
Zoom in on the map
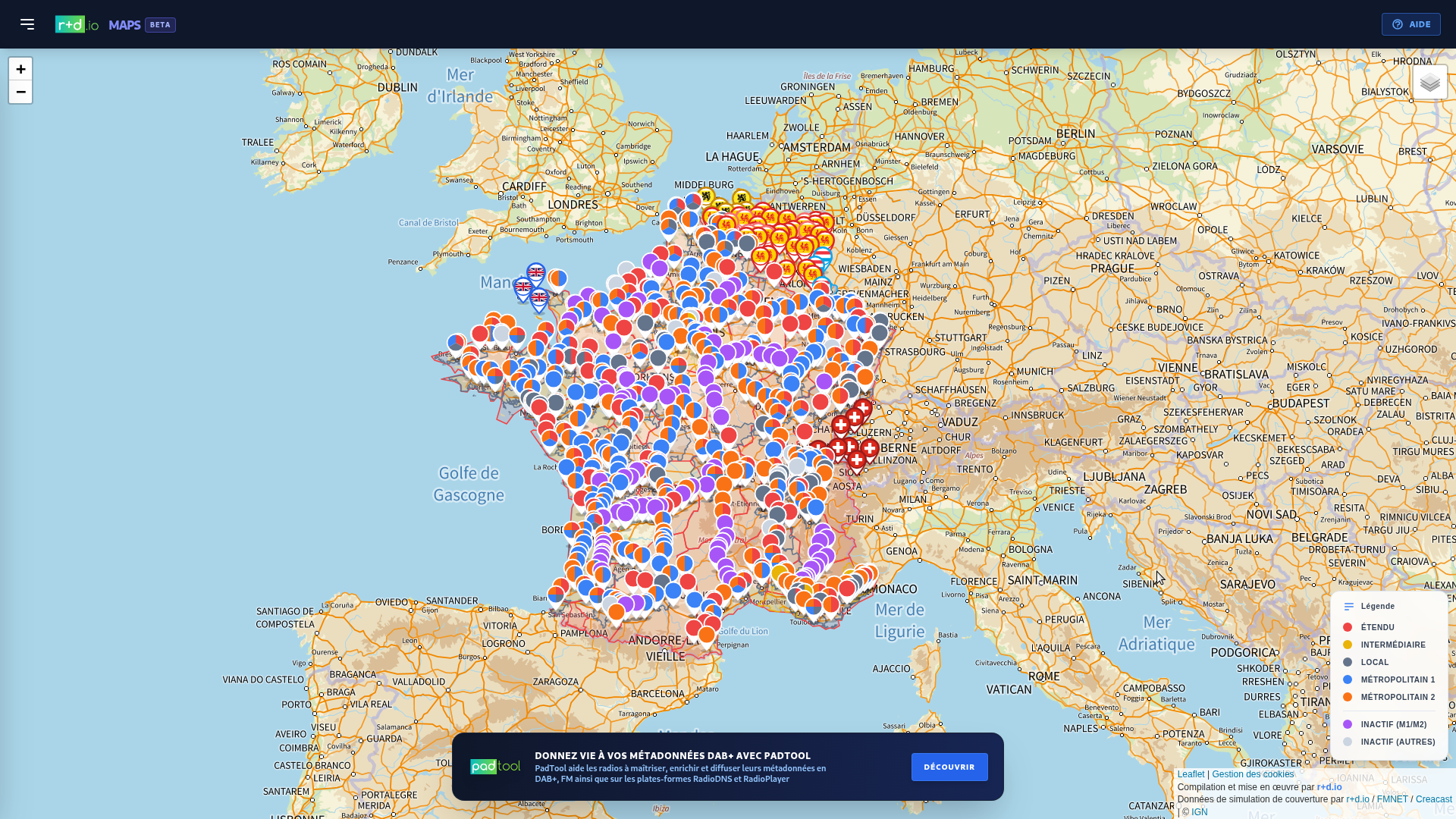point(20,69)
